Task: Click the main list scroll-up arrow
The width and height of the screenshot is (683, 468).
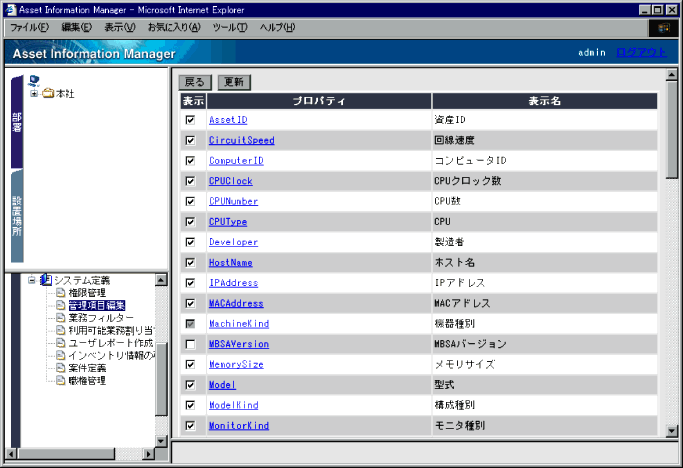Action: coord(672,75)
